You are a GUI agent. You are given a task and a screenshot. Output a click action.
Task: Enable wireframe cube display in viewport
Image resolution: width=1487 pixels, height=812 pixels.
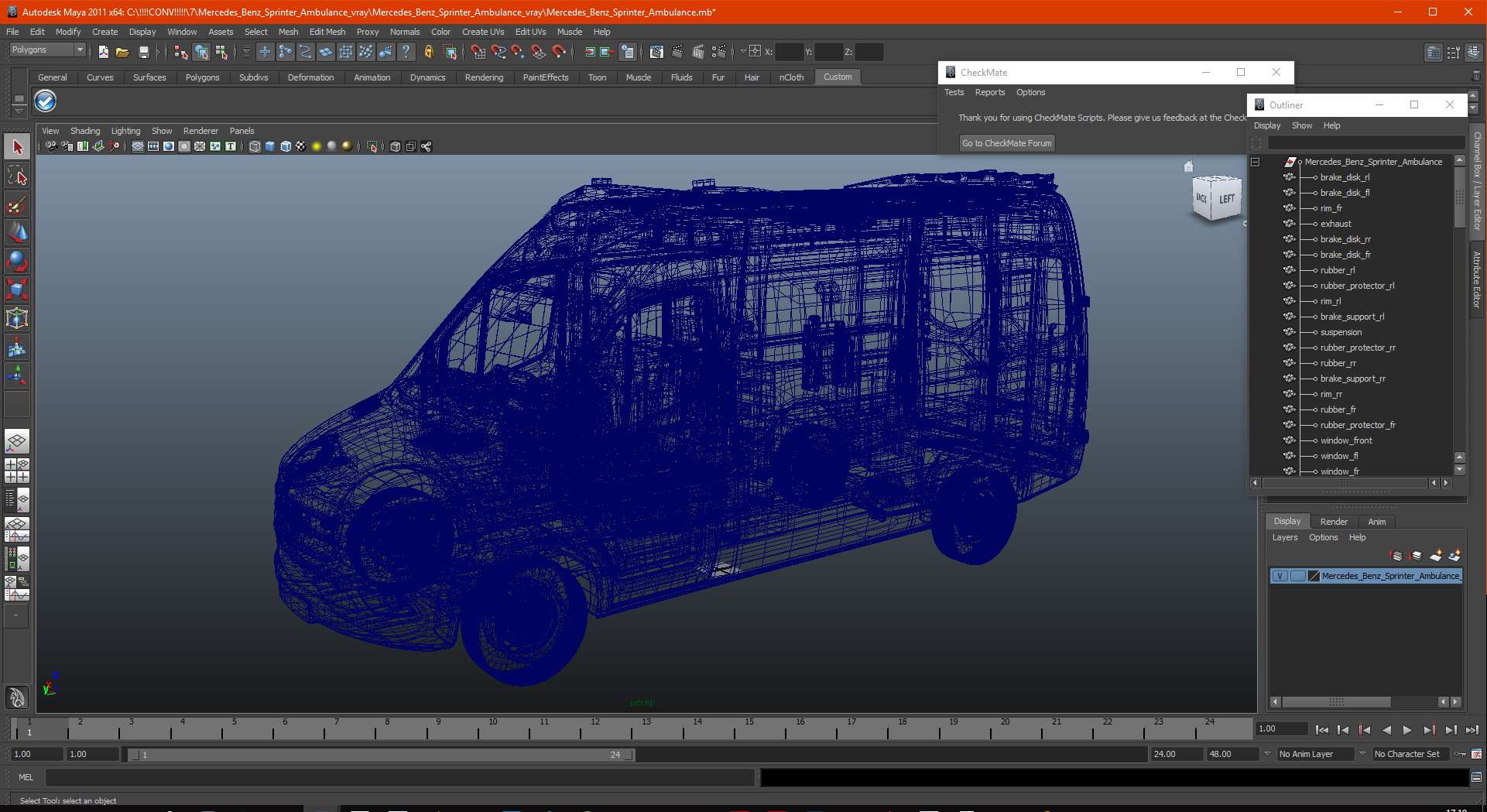coord(255,146)
